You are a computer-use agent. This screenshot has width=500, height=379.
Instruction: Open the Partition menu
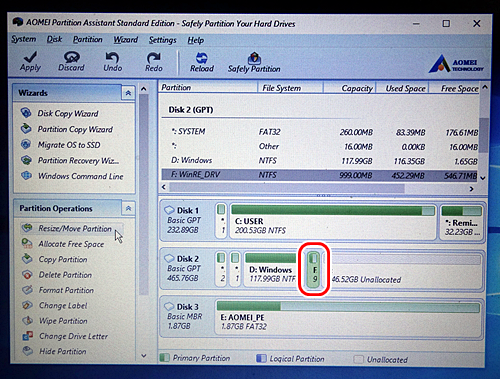coord(88,39)
